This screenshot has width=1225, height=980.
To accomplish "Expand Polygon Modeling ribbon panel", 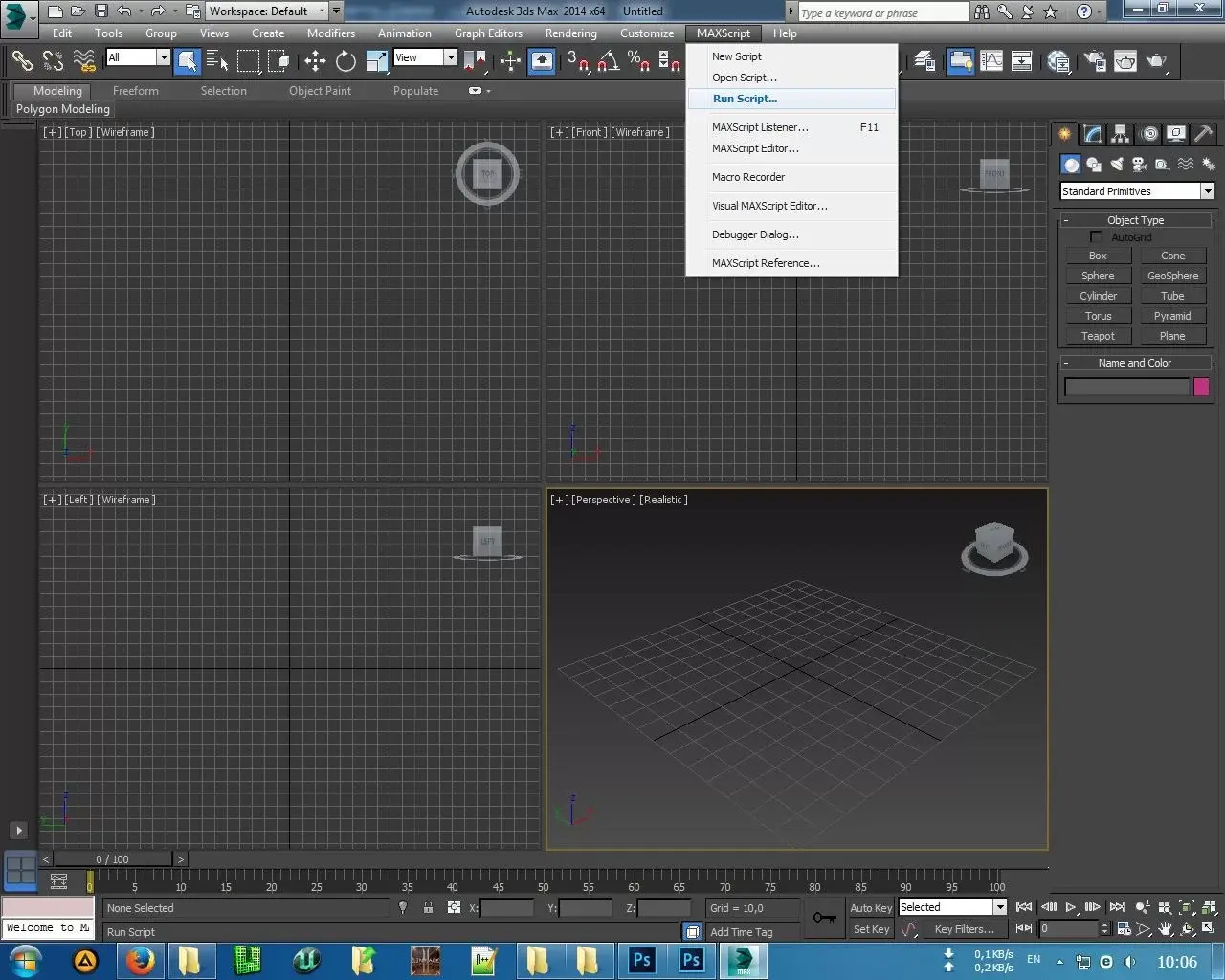I will (x=63, y=109).
